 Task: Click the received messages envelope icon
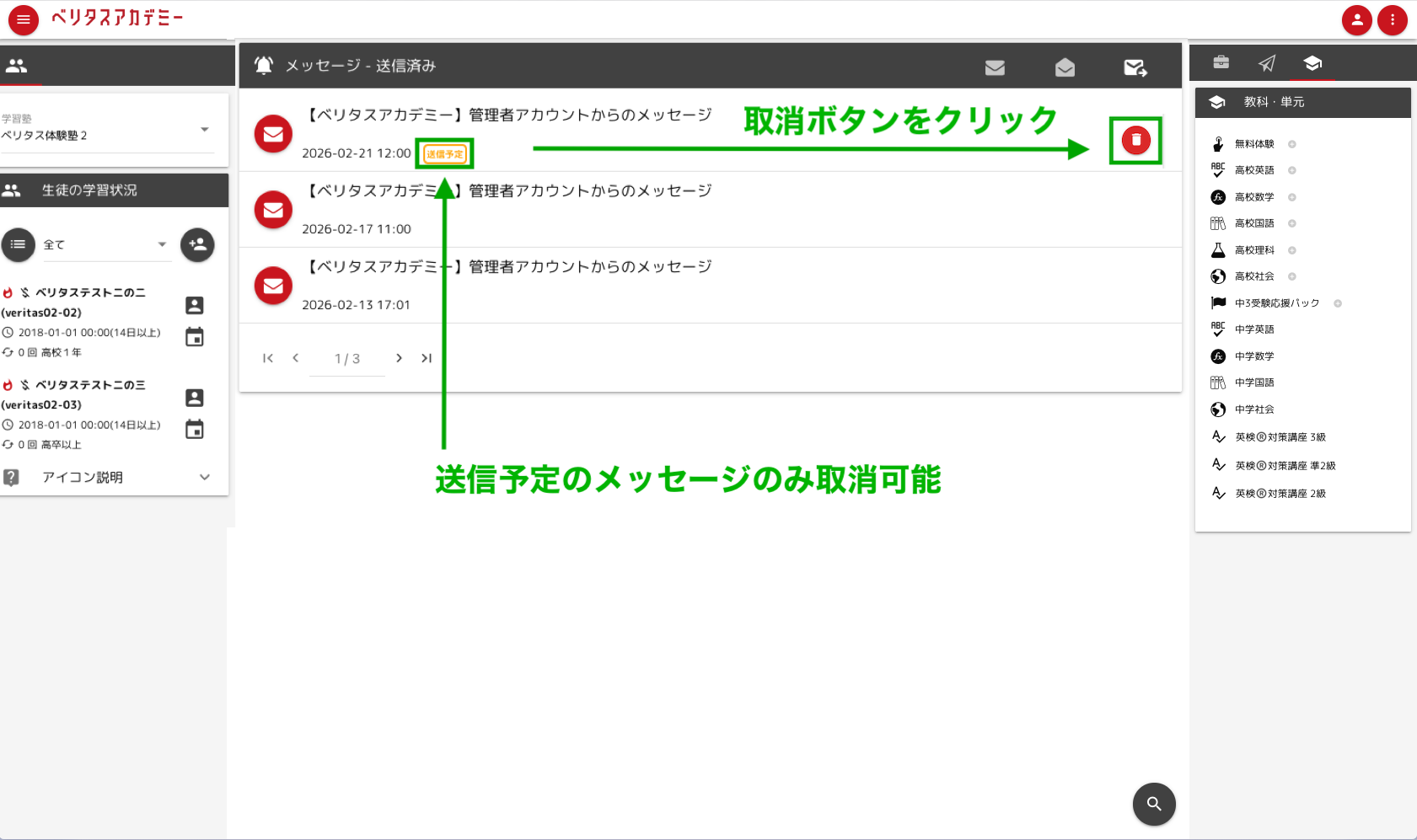[996, 67]
